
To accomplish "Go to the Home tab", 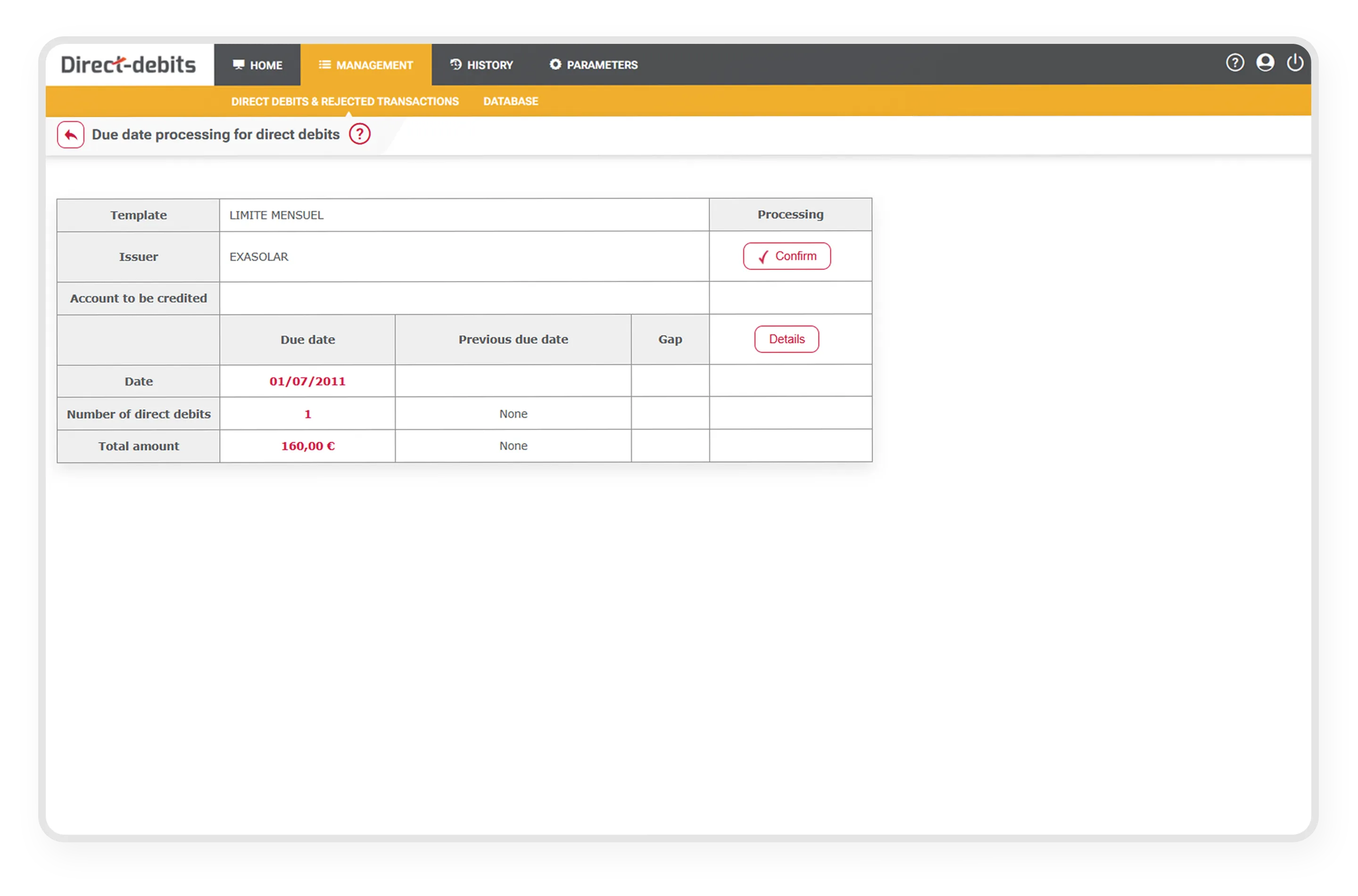I will (257, 65).
